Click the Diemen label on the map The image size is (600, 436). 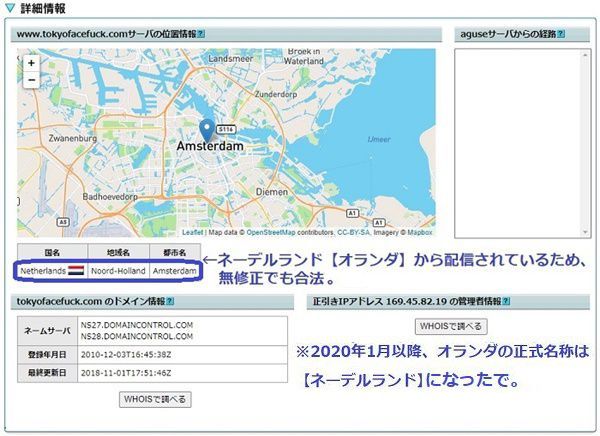pyautogui.click(x=272, y=192)
